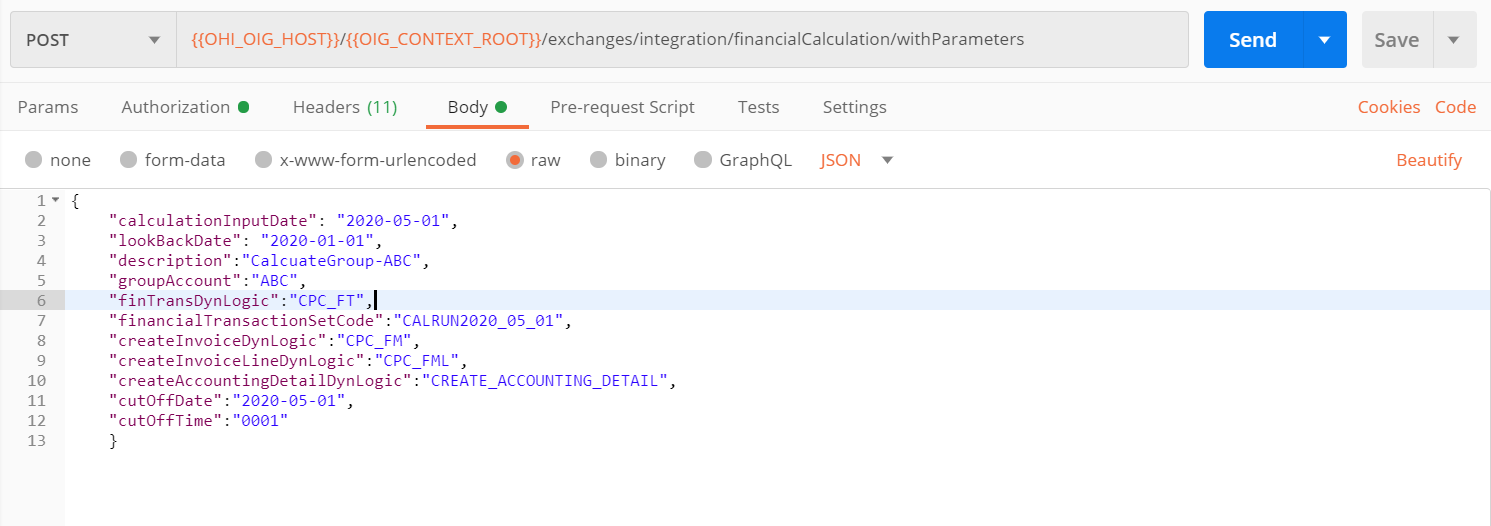
Task: Click the Send button
Action: [x=1253, y=40]
